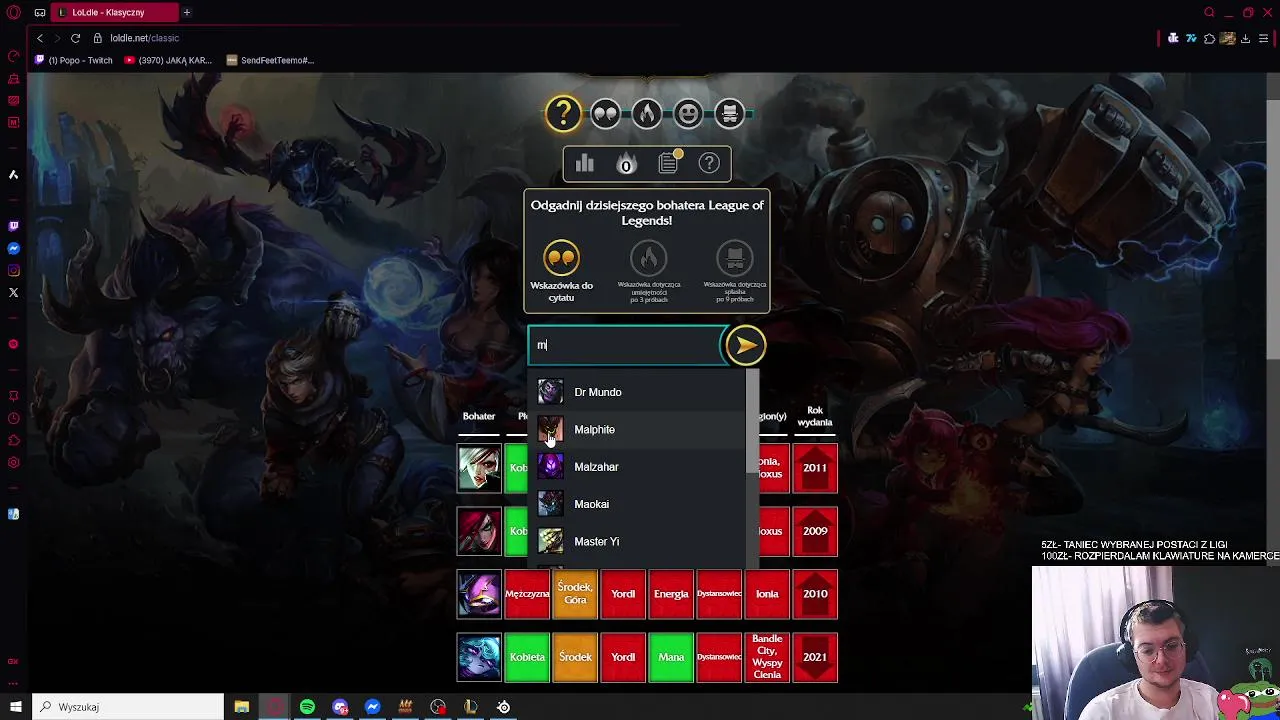The height and width of the screenshot is (720, 1280).
Task: Click the Kennen guess row portrait
Action: [479, 594]
